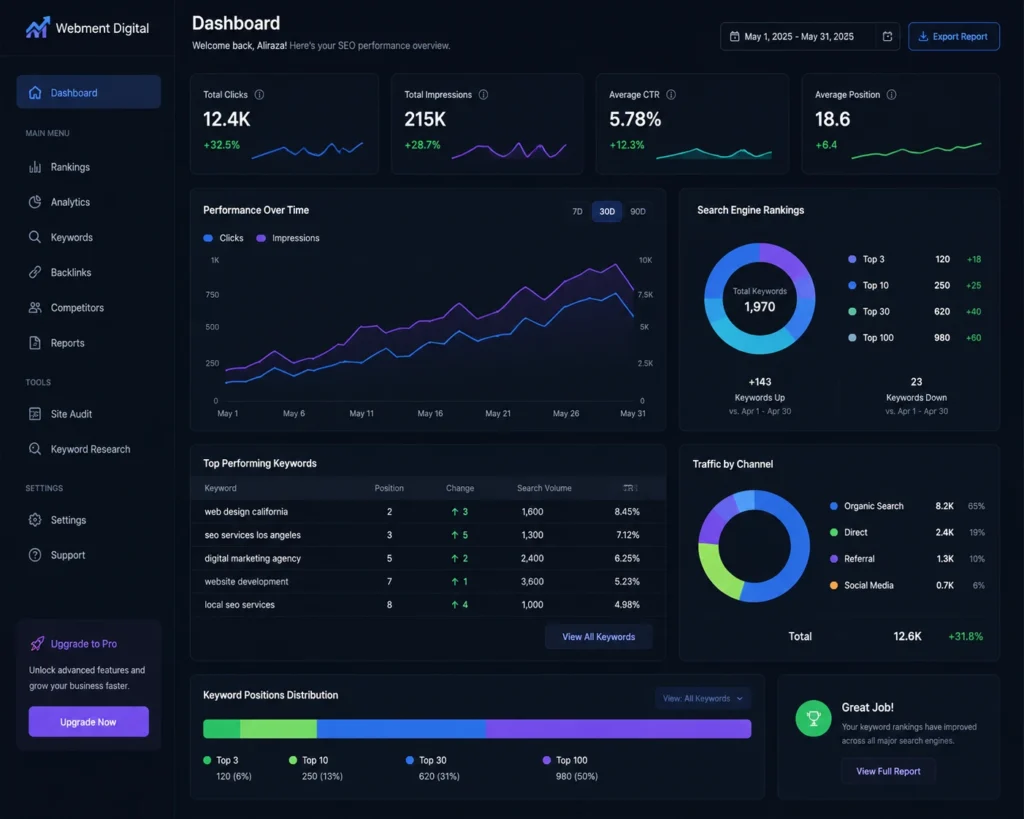The height and width of the screenshot is (819, 1024).
Task: Click the '+143' Keywords Up value
Action: tap(760, 382)
